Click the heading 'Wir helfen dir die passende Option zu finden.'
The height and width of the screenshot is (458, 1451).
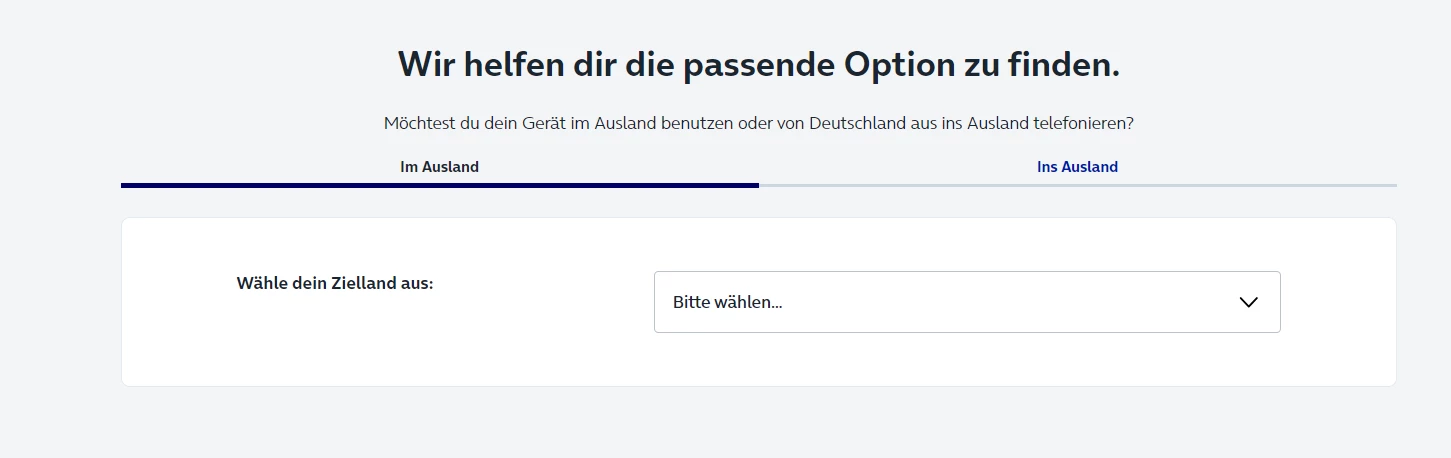click(x=758, y=65)
